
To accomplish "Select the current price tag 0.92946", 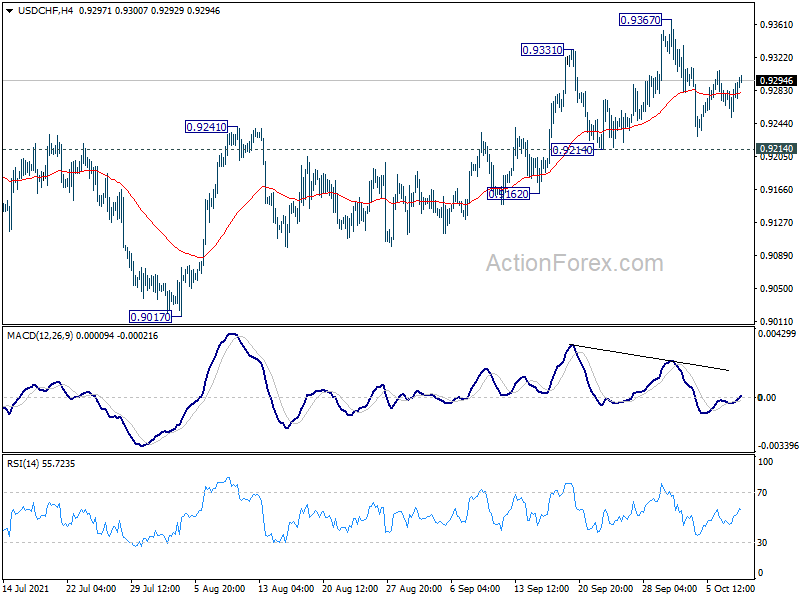I will (x=776, y=81).
